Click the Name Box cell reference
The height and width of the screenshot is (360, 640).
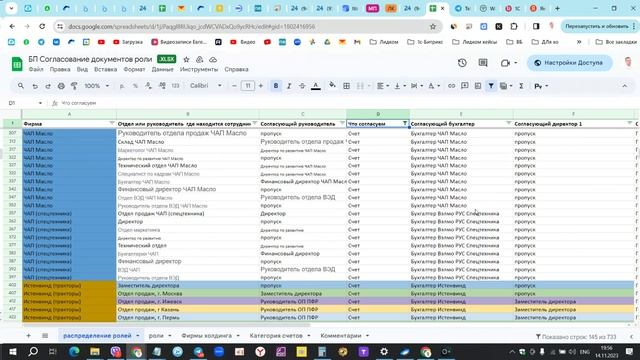tap(24, 103)
